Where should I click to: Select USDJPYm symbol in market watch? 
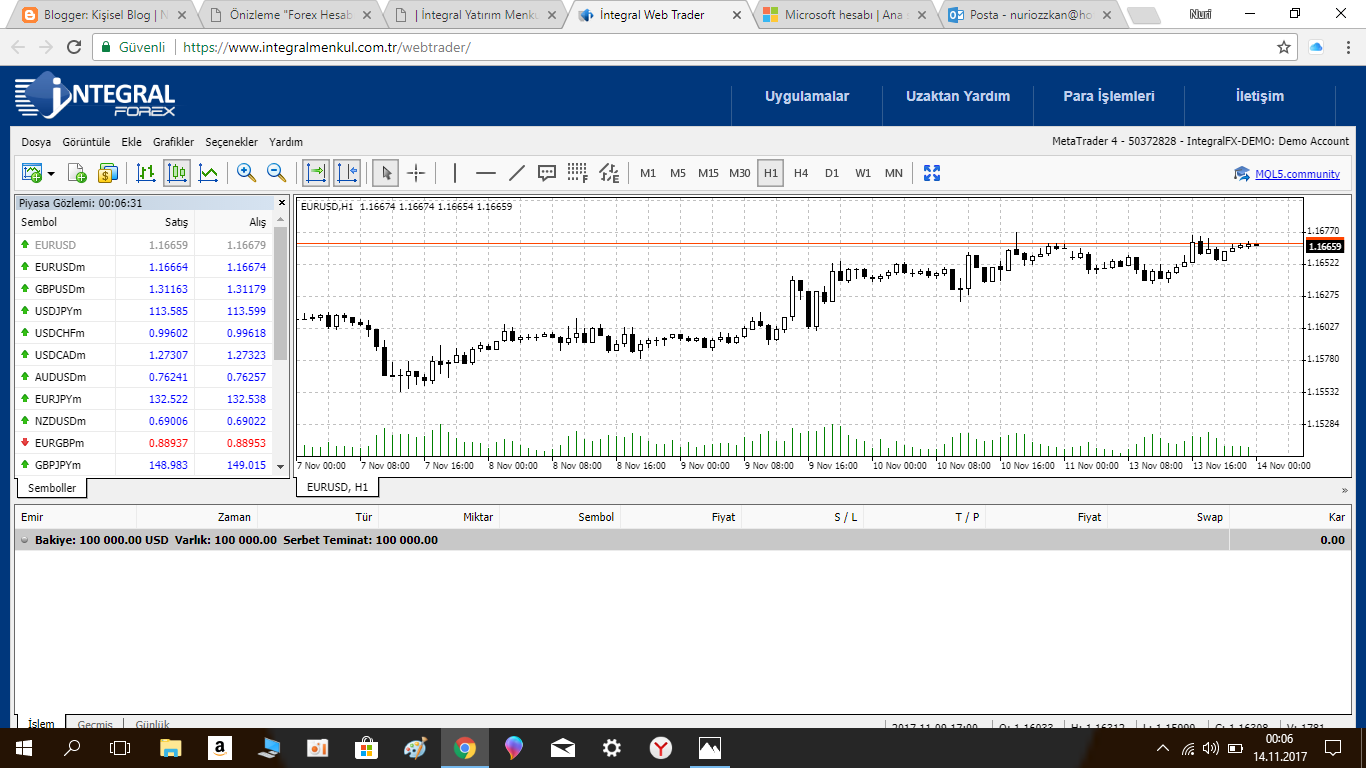[x=59, y=311]
